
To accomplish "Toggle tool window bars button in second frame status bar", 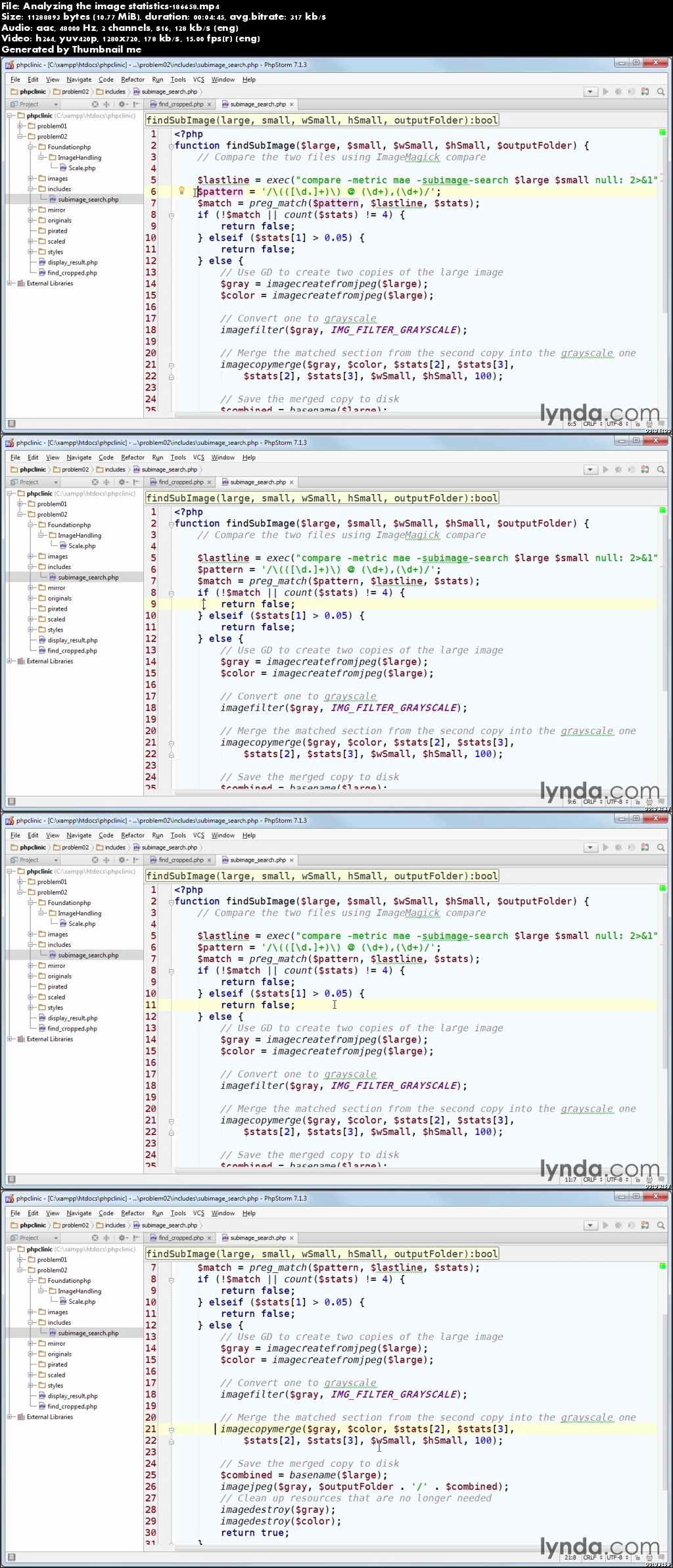I will pos(11,802).
